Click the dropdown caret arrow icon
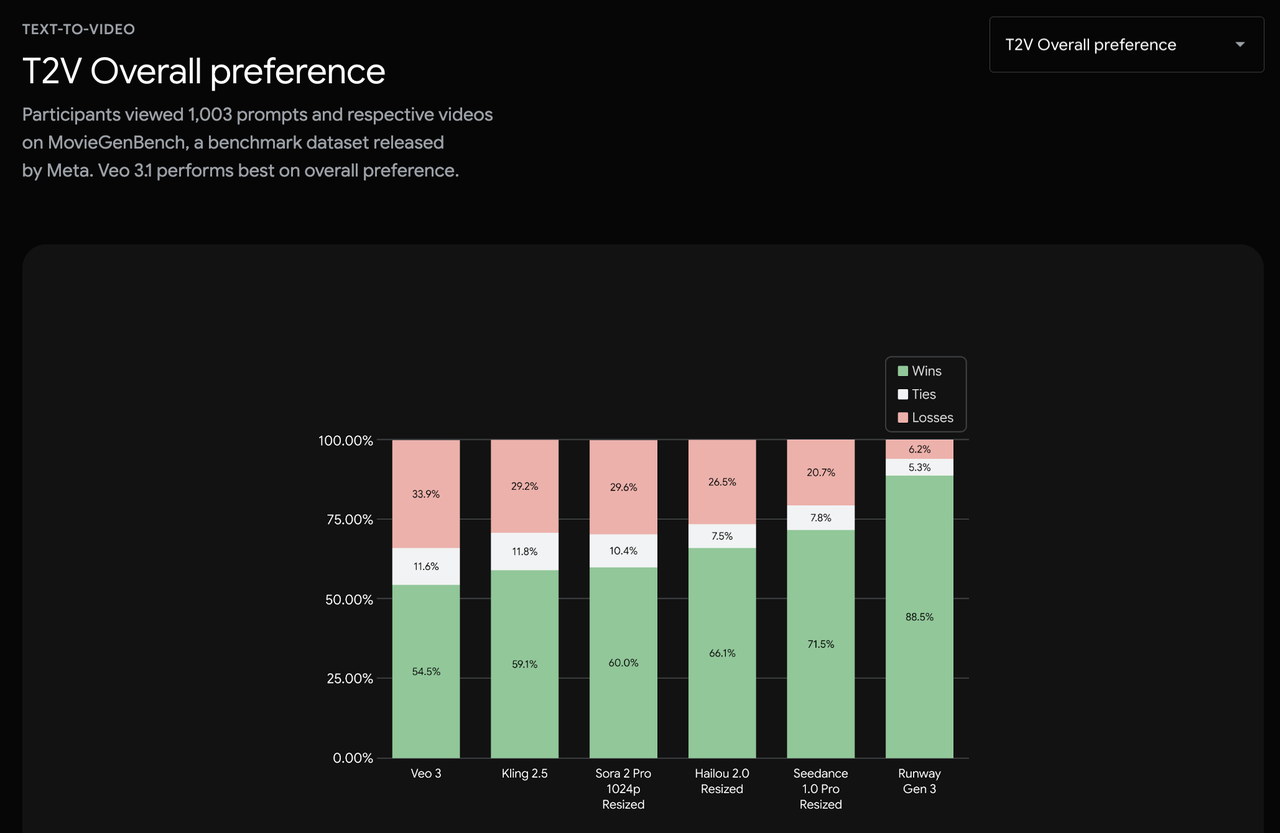This screenshot has width=1280, height=833. 1240,45
